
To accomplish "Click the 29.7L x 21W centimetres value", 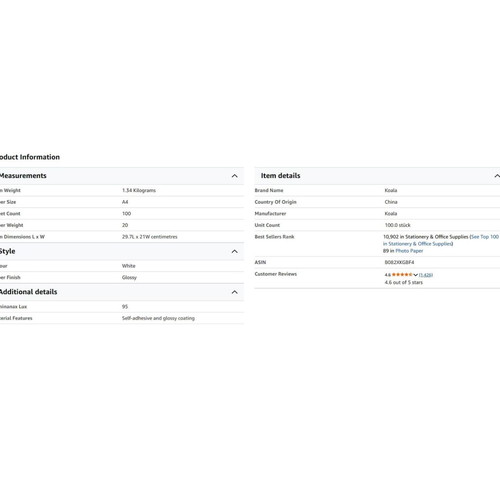I will click(x=150, y=237).
